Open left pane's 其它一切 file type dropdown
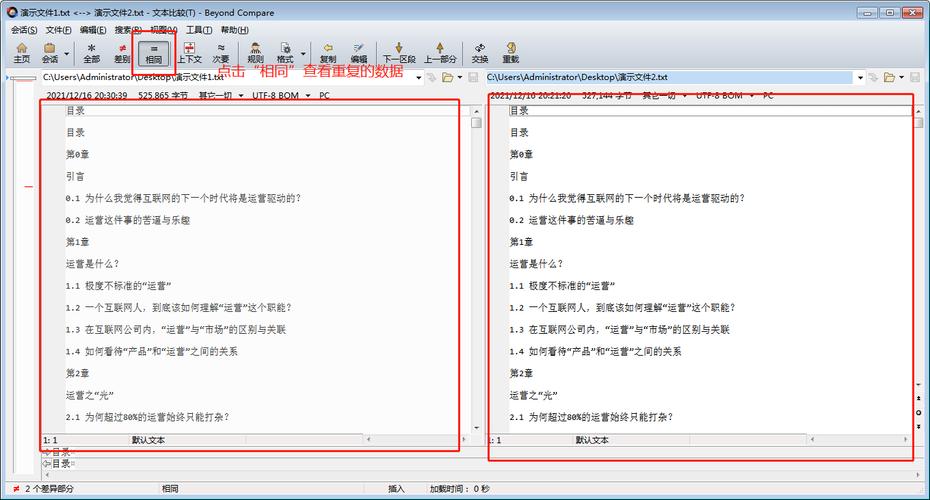The width and height of the screenshot is (930, 500). pyautogui.click(x=221, y=95)
